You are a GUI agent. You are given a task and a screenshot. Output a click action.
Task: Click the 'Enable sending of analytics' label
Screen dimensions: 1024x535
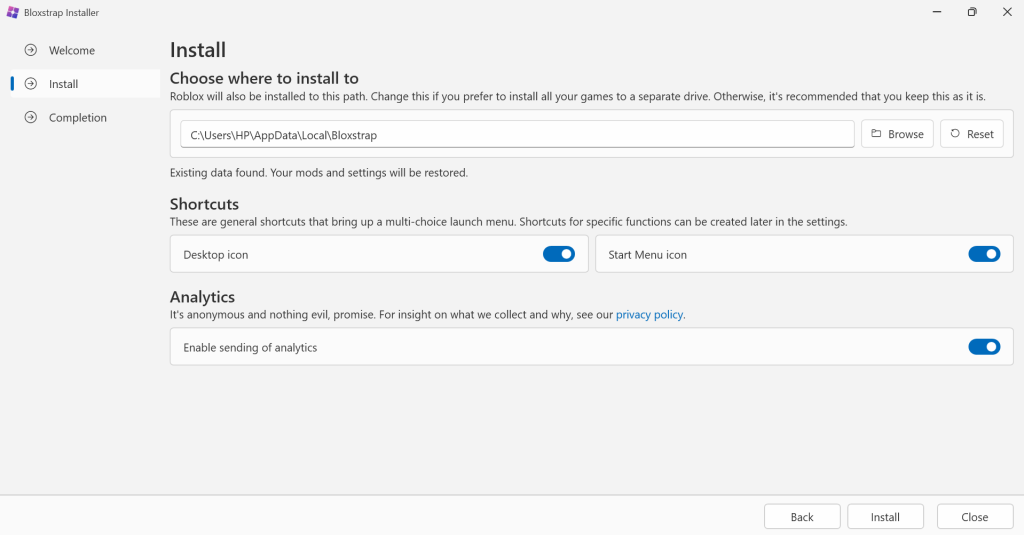[x=250, y=348]
